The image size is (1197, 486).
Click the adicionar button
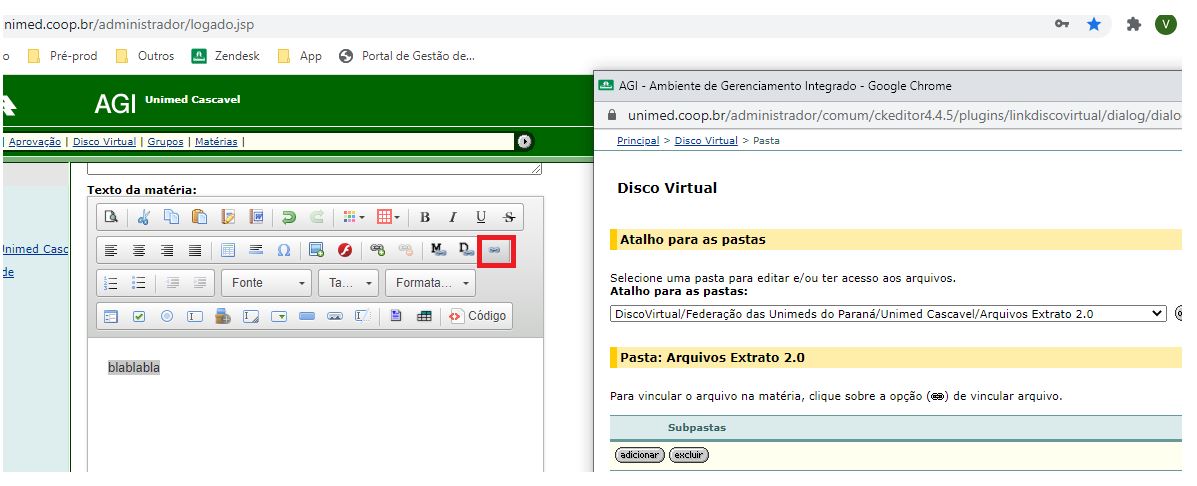[x=640, y=455]
